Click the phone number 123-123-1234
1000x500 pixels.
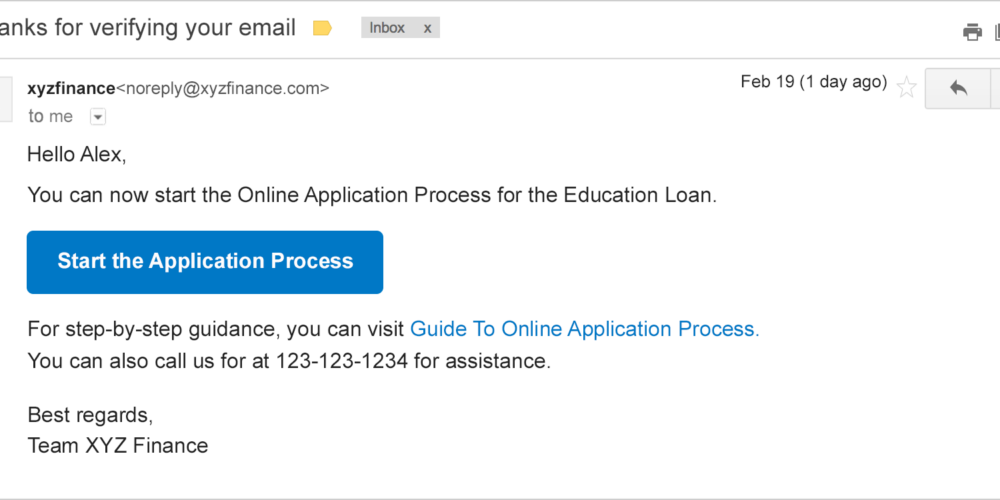(342, 361)
